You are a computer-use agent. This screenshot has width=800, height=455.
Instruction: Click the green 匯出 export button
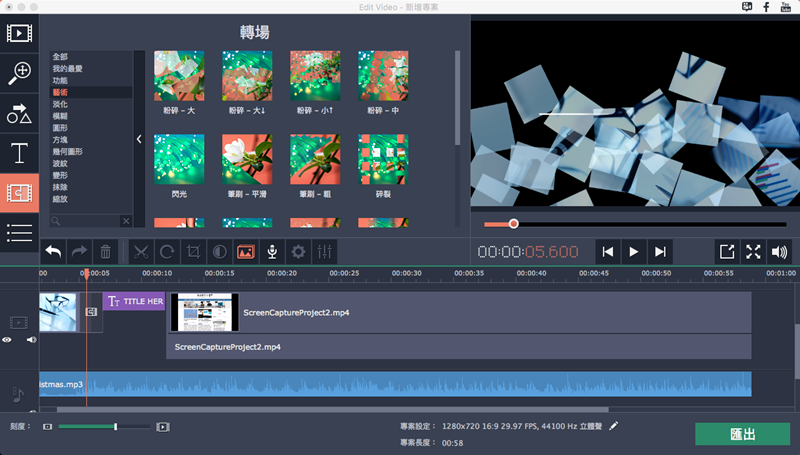pyautogui.click(x=742, y=434)
